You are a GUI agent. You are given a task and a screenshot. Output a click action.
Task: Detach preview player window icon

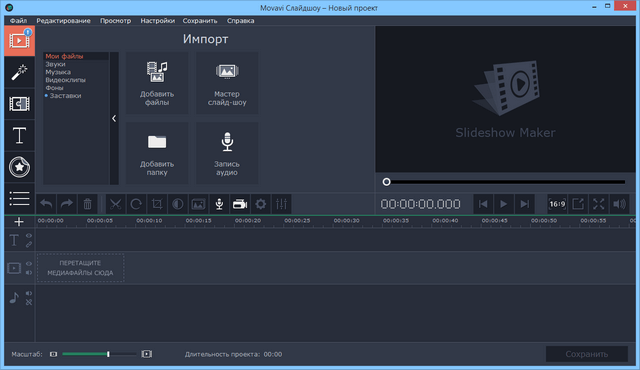(578, 204)
